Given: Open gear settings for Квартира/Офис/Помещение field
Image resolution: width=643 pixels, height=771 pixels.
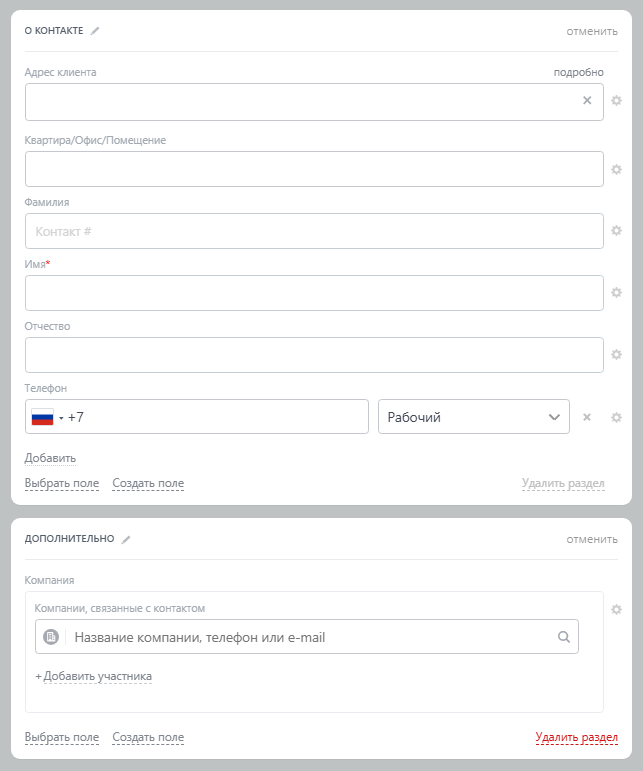Looking at the screenshot, I should pyautogui.click(x=617, y=169).
